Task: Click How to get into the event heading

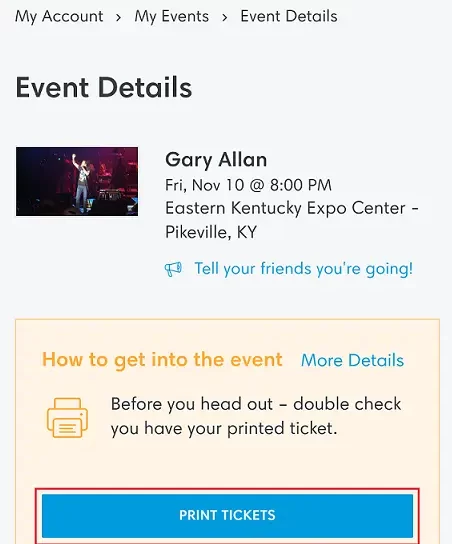Action: click(162, 360)
